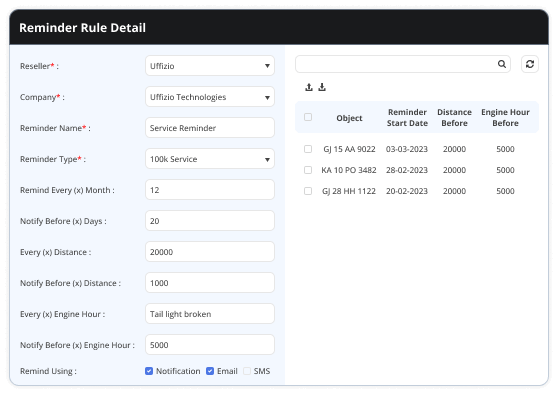The image size is (558, 395).
Task: Click the Notify Before (x) Distance field
Action: [210, 283]
